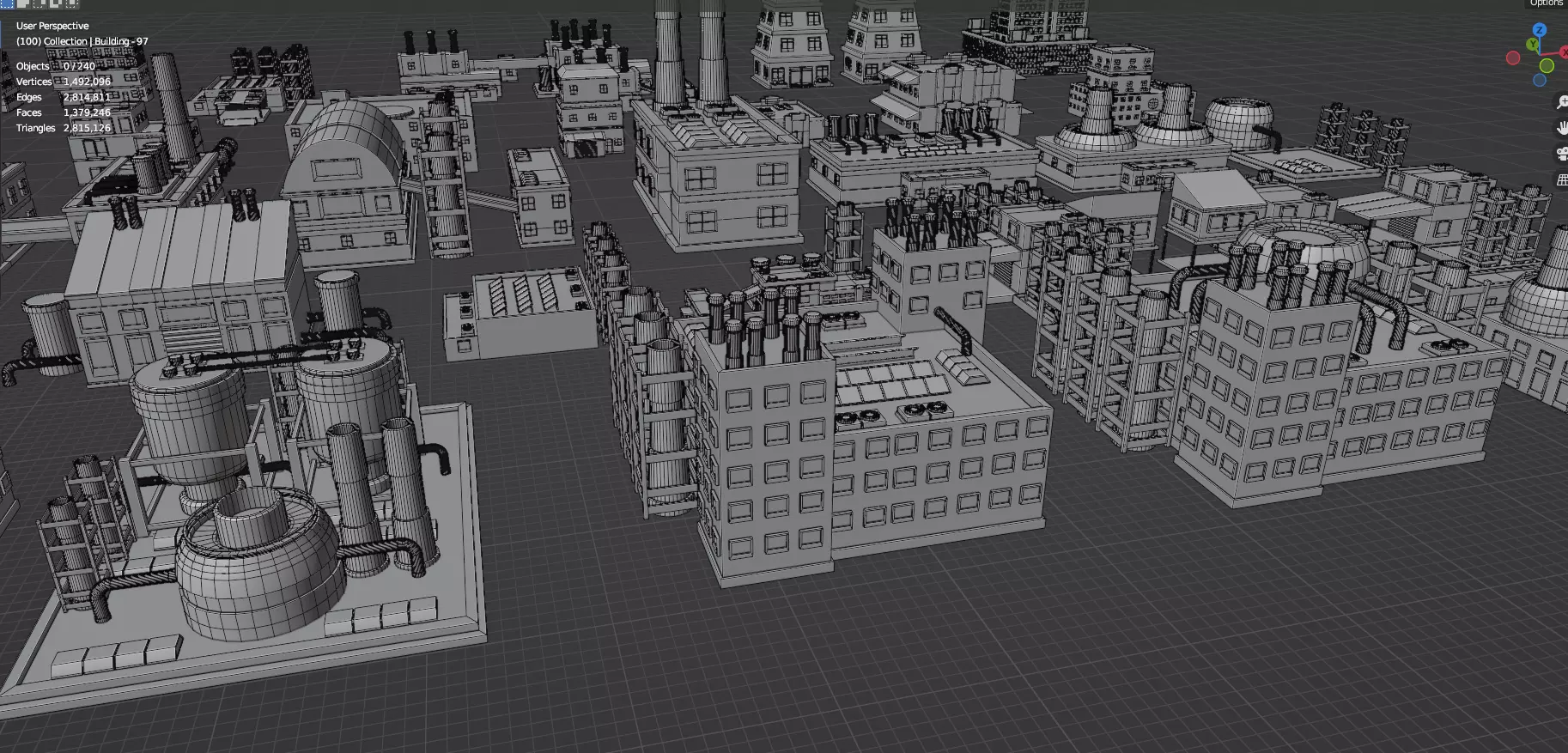
Task: Toggle perspective/orthographic grid icon
Action: click(1562, 179)
